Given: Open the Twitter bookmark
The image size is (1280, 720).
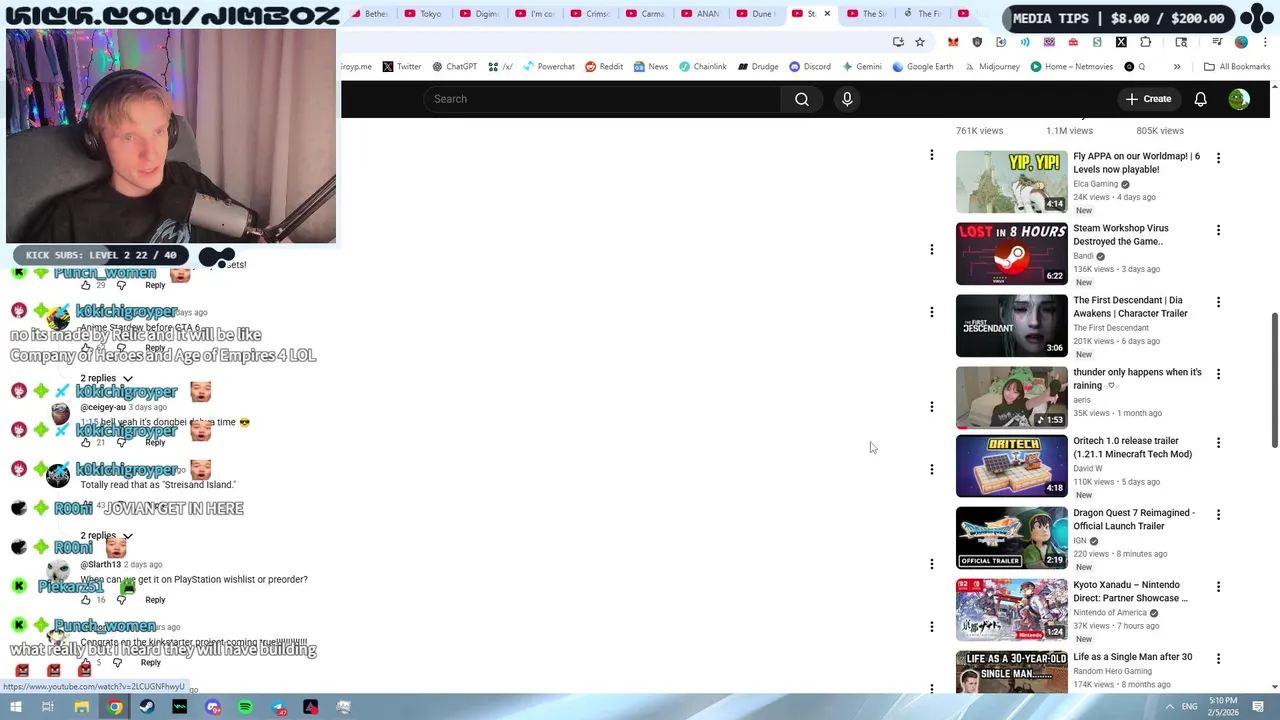Looking at the screenshot, I should pos(401,67).
